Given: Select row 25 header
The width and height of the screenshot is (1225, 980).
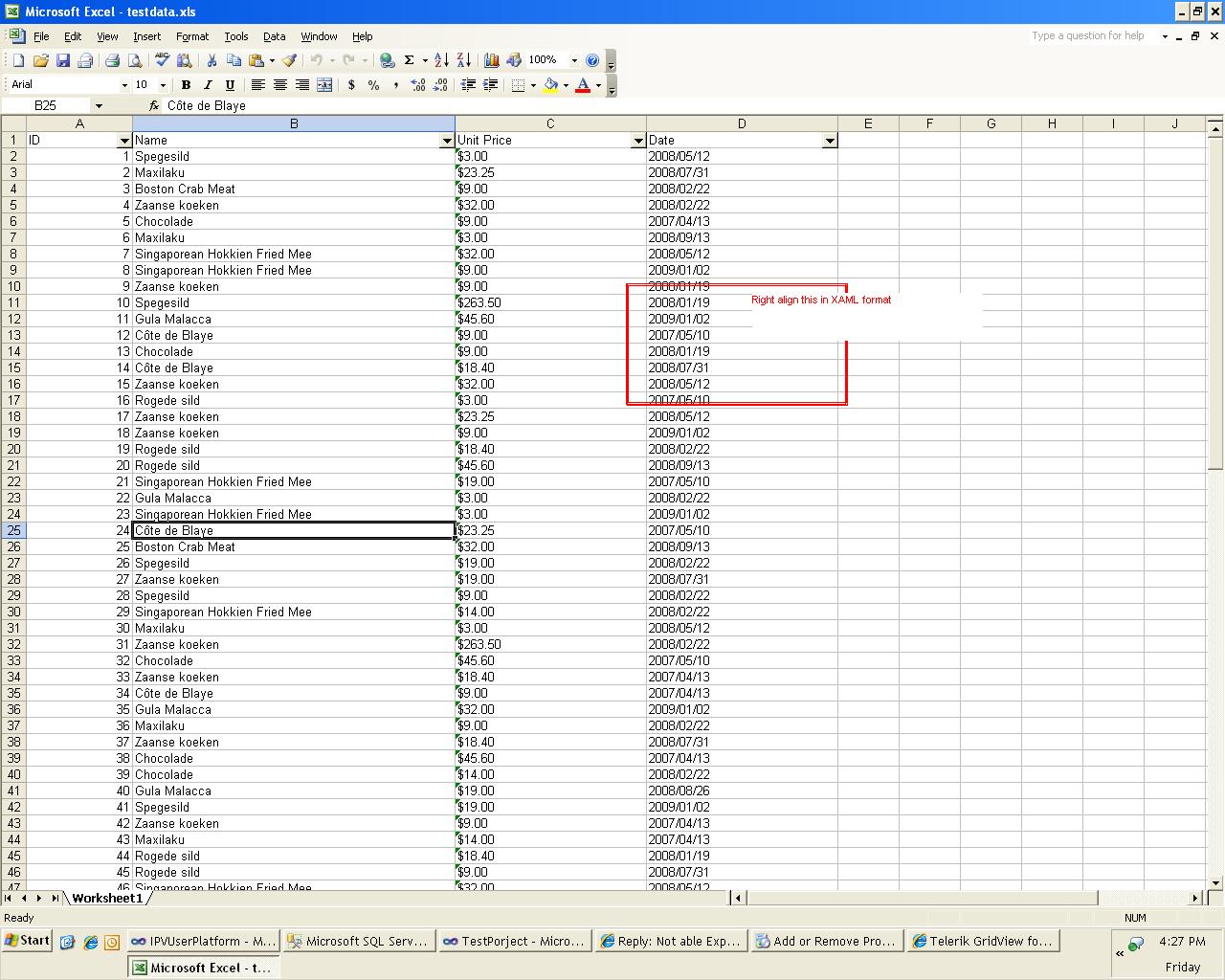Looking at the screenshot, I should point(13,530).
